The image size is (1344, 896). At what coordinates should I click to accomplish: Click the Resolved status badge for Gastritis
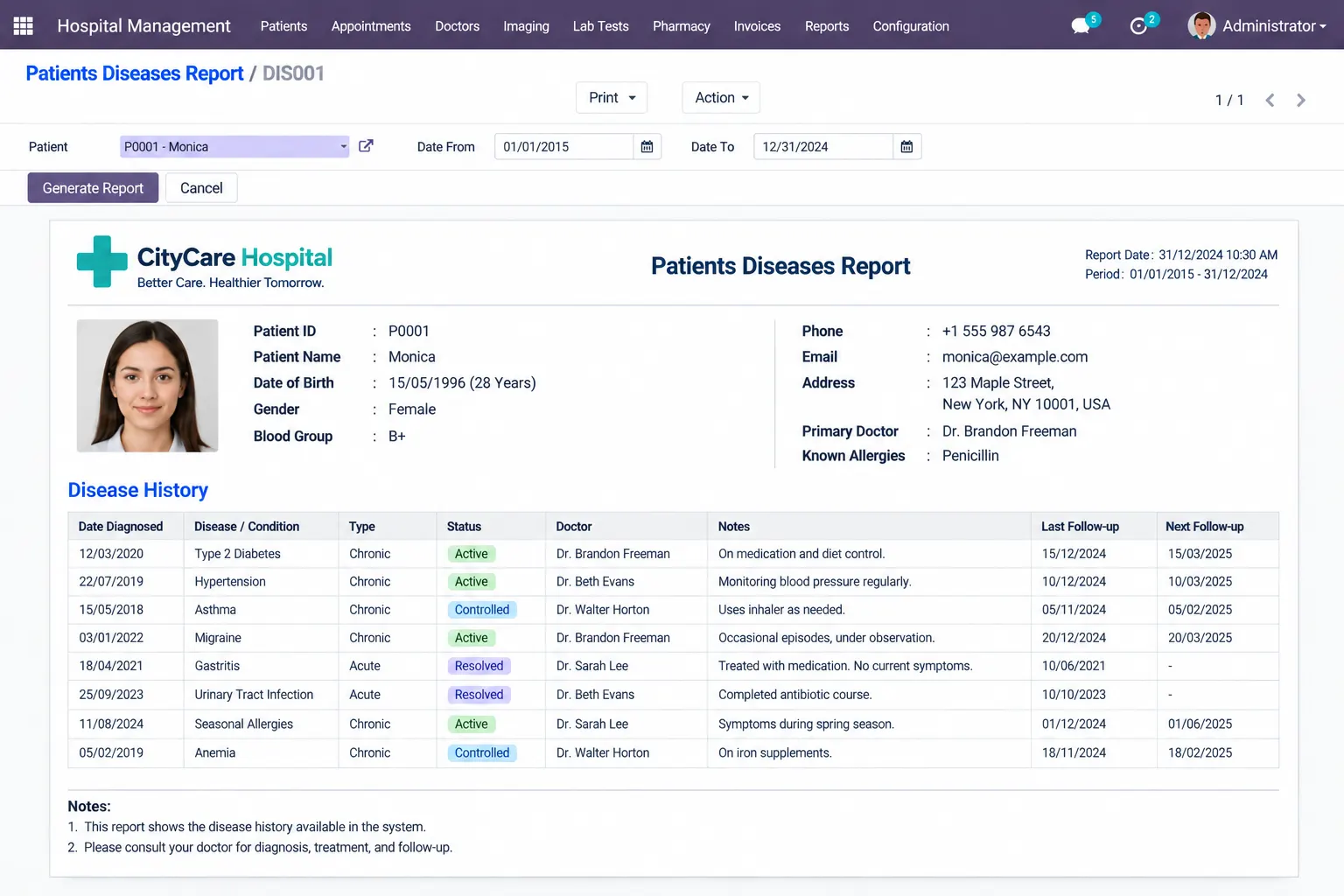479,666
